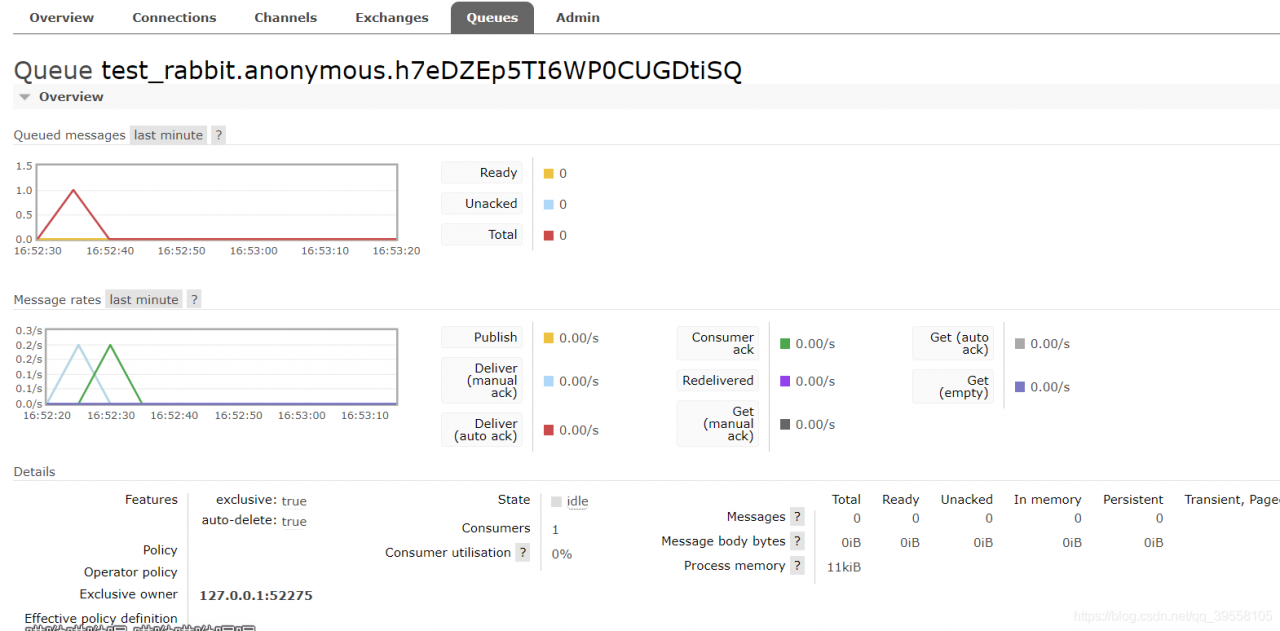This screenshot has width=1280, height=631.
Task: Click help icon for Message body bytes
Action: coord(797,541)
